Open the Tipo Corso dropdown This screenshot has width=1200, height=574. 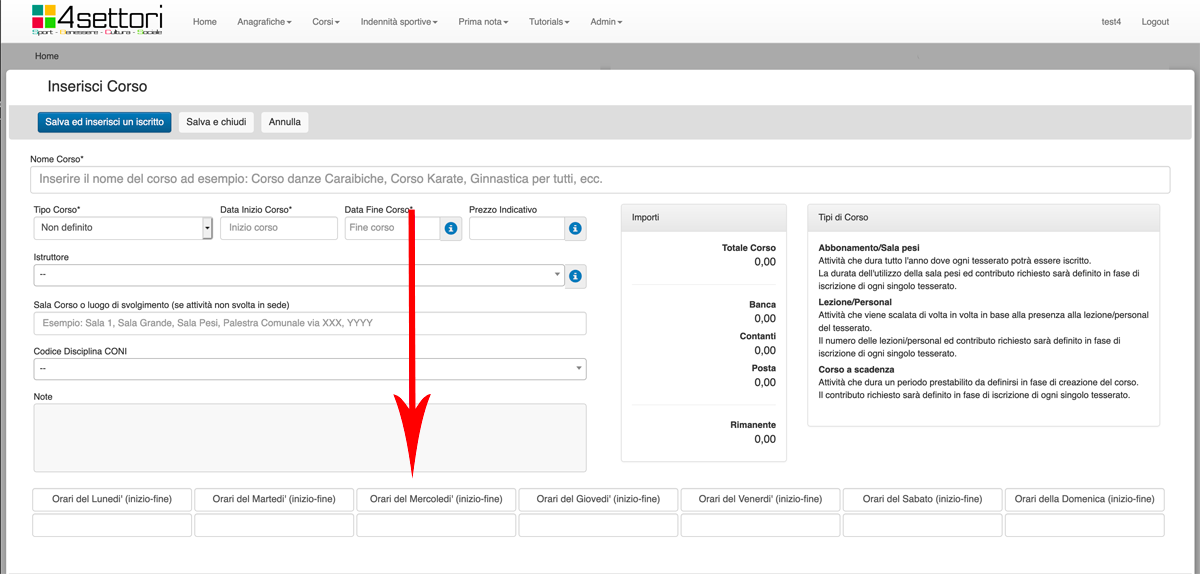point(123,228)
